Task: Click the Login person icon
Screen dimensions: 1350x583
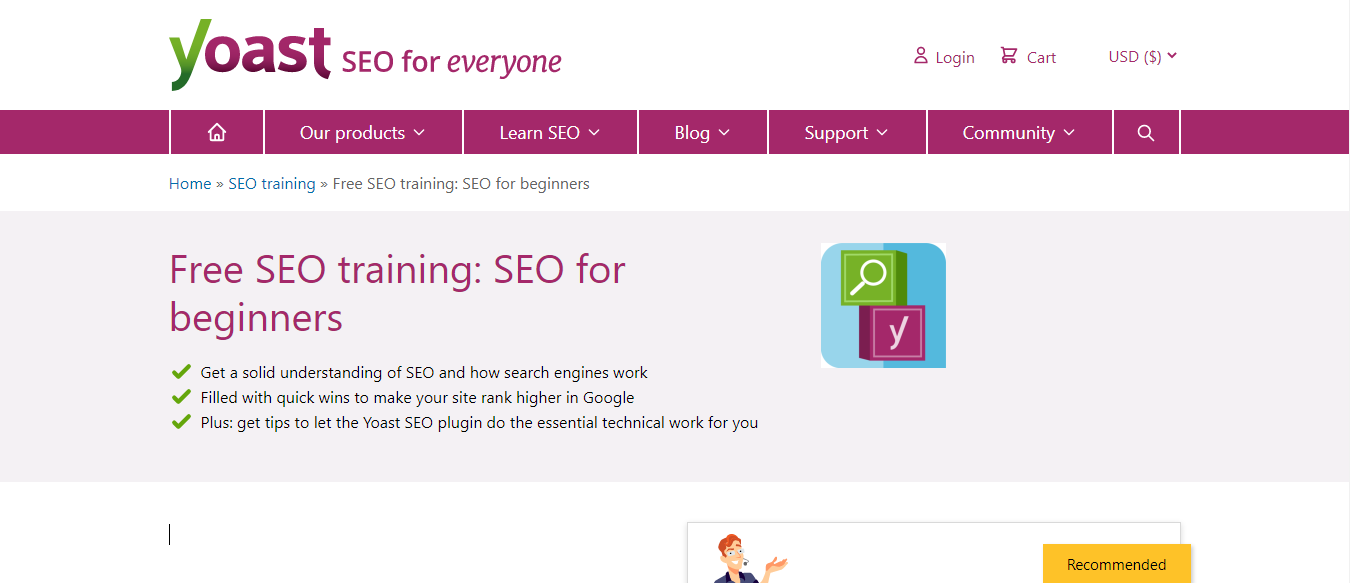Action: (x=921, y=56)
